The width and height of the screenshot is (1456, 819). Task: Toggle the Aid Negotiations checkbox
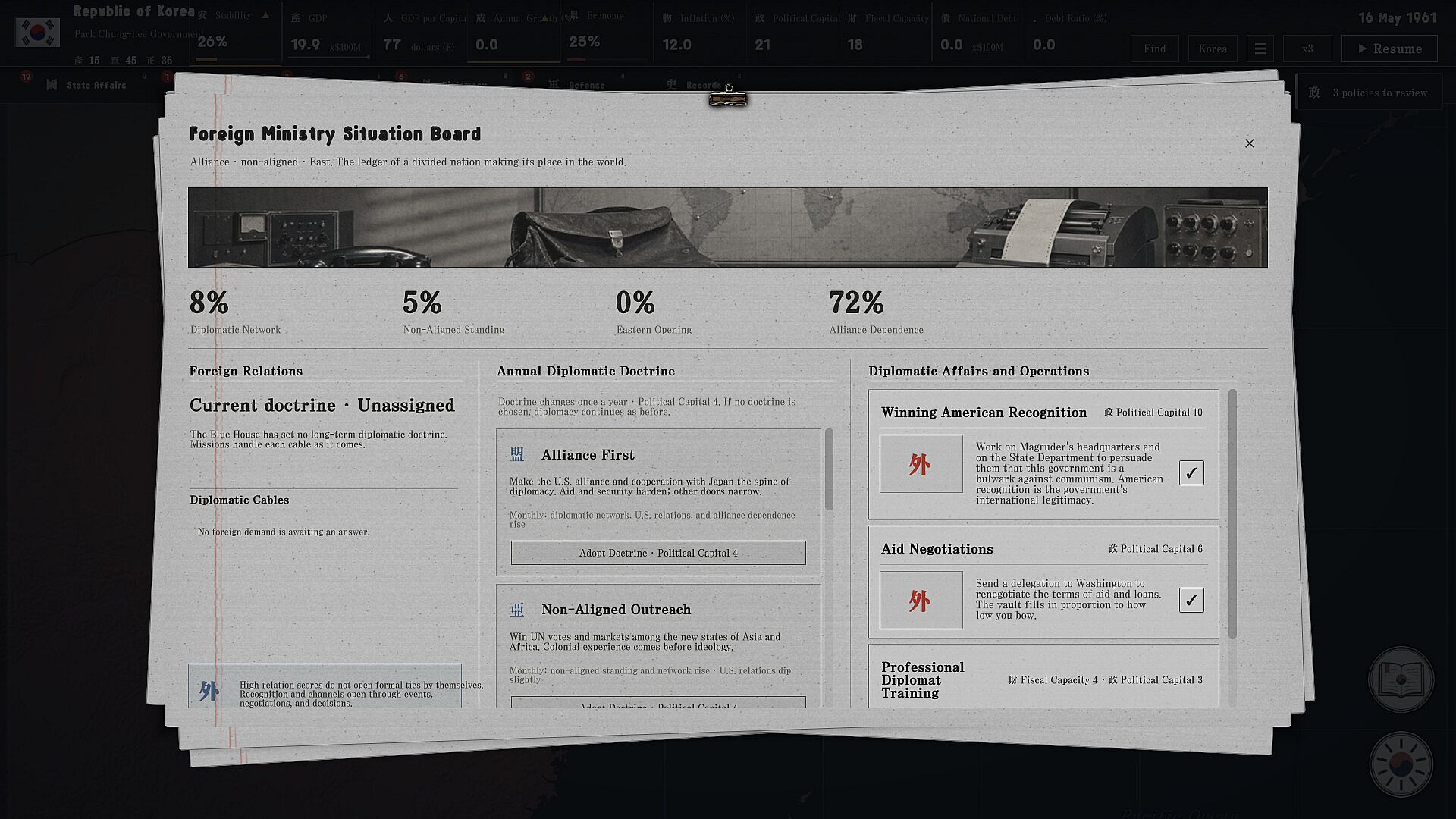[x=1191, y=600]
